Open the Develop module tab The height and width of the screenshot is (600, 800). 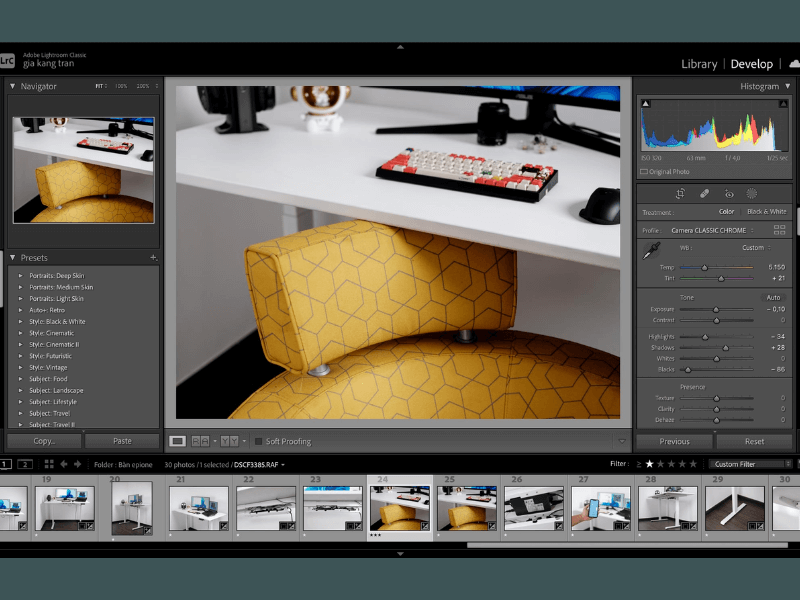click(x=752, y=64)
